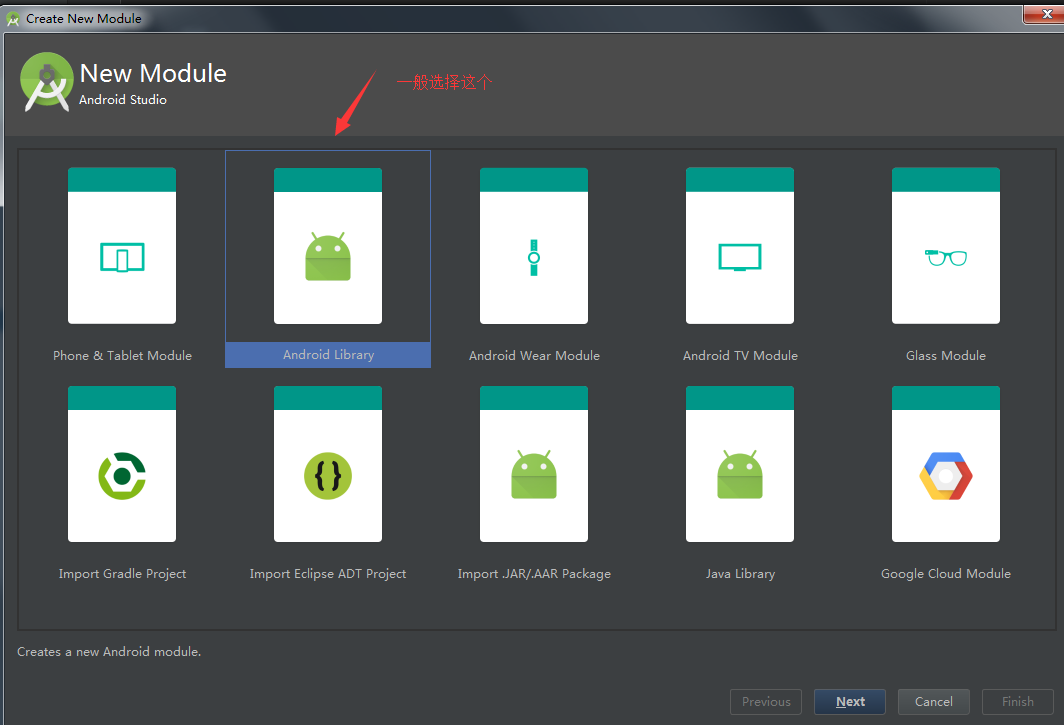Click the 'Phone & Tablet Module' label
The image size is (1064, 725).
tap(122, 356)
